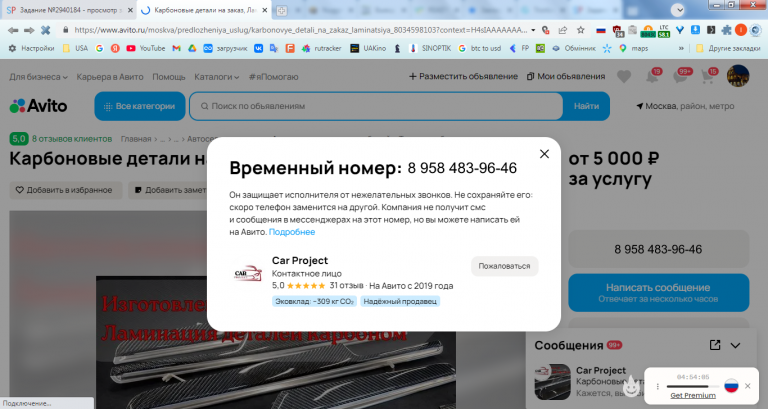This screenshot has height=409, width=768.
Task: Open the Карьера в Авито link
Action: pos(110,77)
